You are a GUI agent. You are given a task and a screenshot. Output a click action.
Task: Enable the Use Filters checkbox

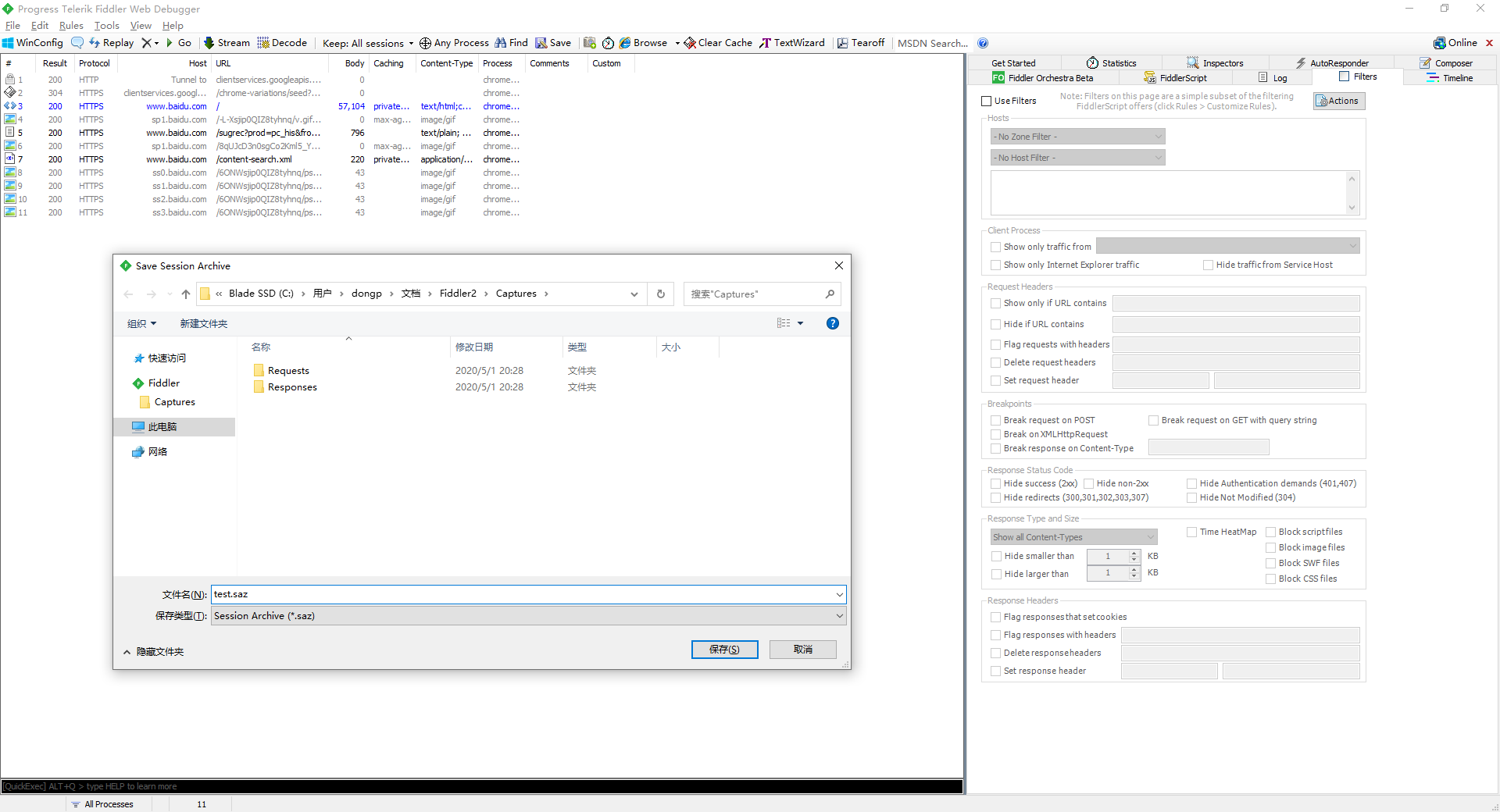point(986,101)
